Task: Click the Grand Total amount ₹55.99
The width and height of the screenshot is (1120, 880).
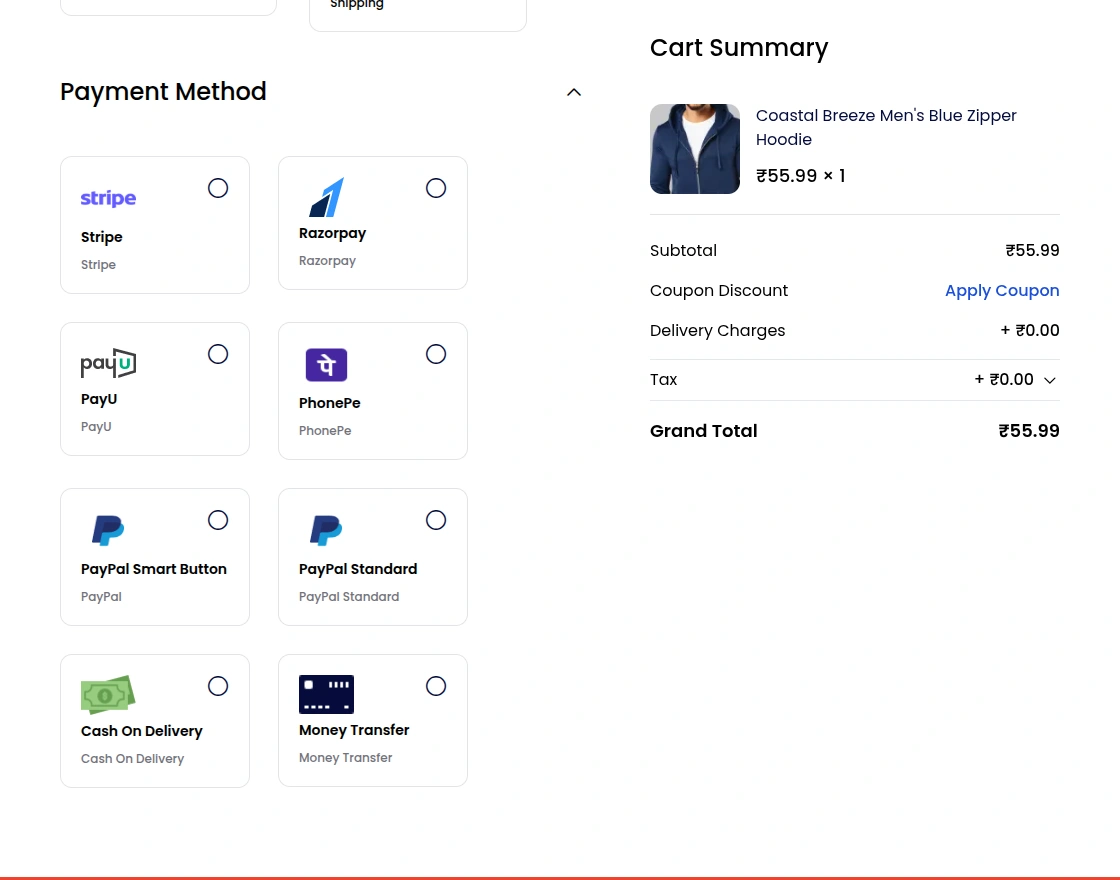Action: tap(1029, 431)
